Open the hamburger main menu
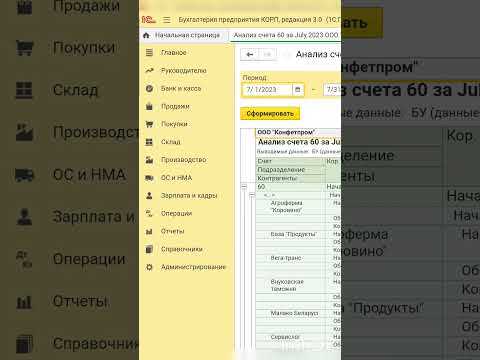480x360 pixels. (167, 20)
